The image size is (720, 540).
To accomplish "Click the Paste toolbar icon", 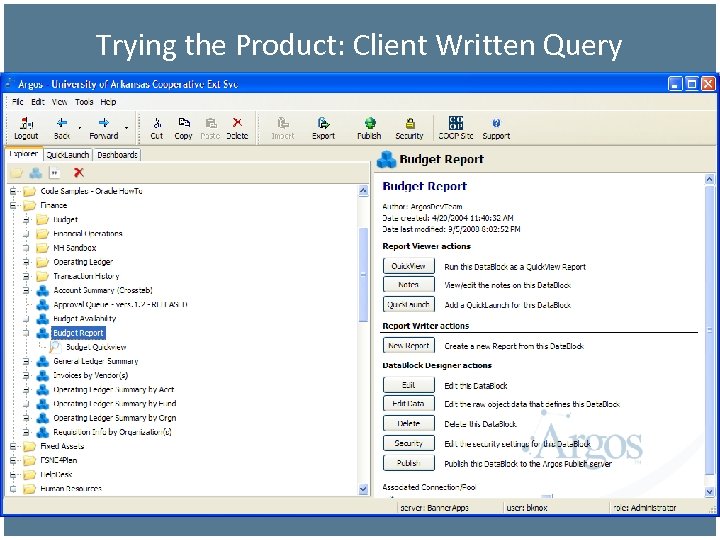I will tap(211, 123).
